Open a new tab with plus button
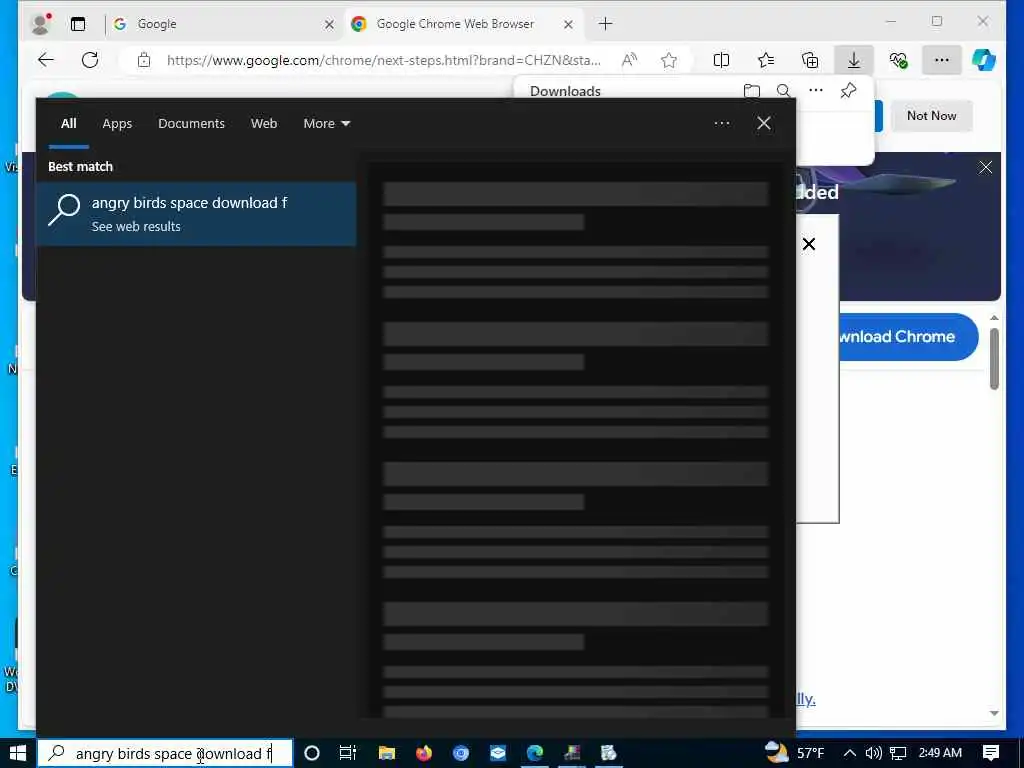Viewport: 1024px width, 768px height. (x=605, y=24)
